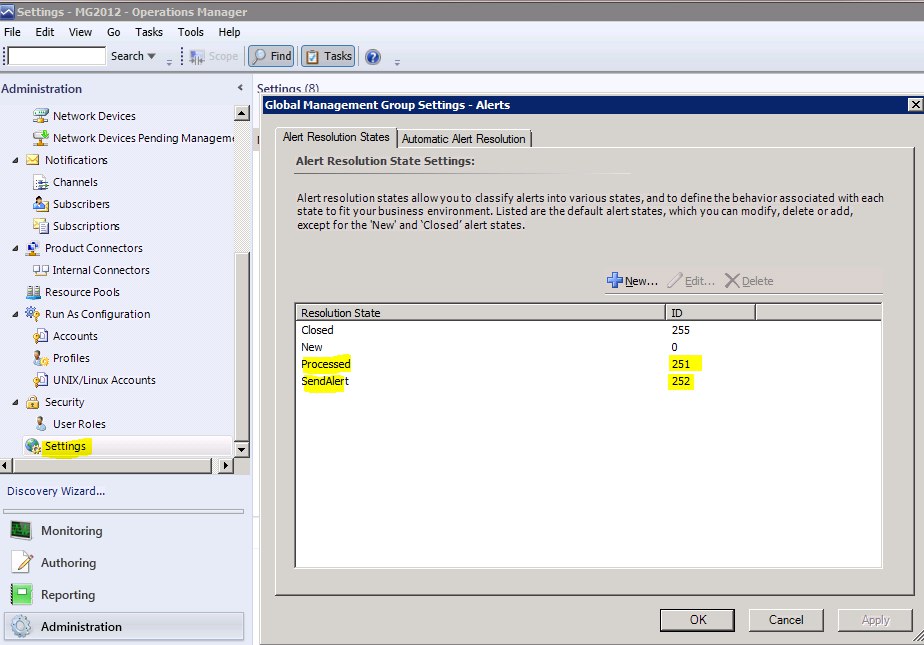924x645 pixels.
Task: Click the navigation tree scroll up arrow
Action: tap(242, 113)
